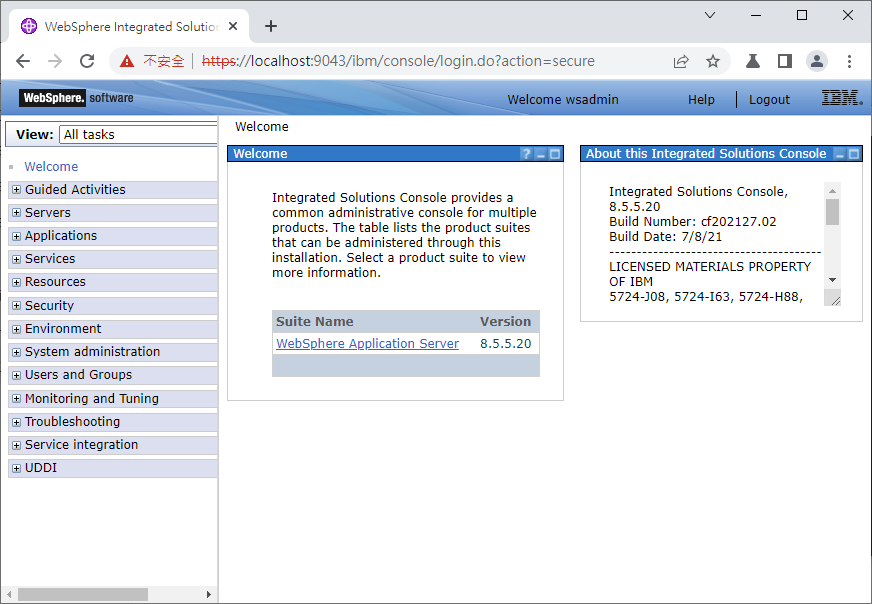Click the WebSphere software logo
872x604 pixels.
pyautogui.click(x=76, y=98)
